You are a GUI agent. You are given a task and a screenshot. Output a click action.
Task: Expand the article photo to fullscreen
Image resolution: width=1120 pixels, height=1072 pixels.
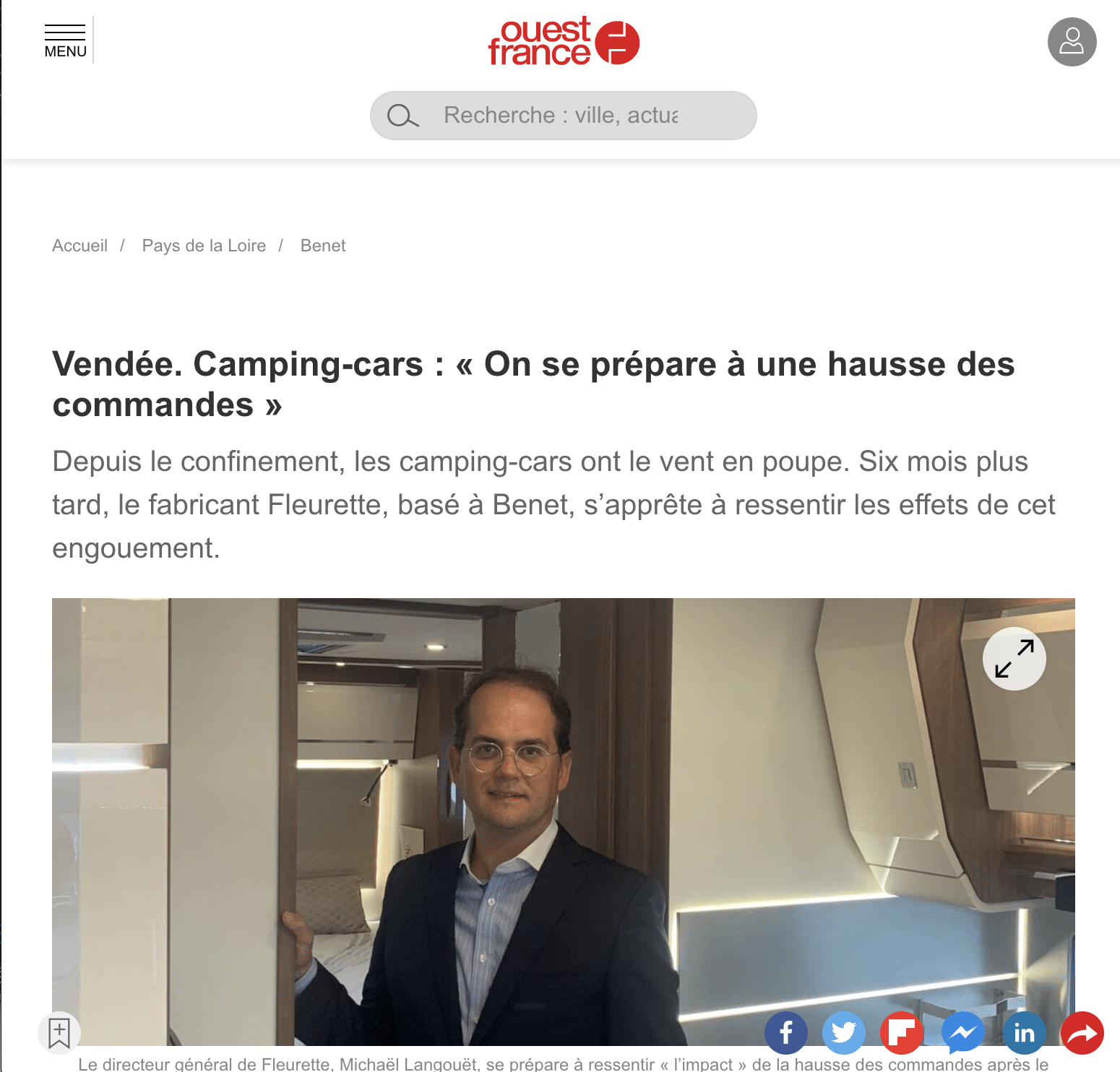pyautogui.click(x=1014, y=659)
